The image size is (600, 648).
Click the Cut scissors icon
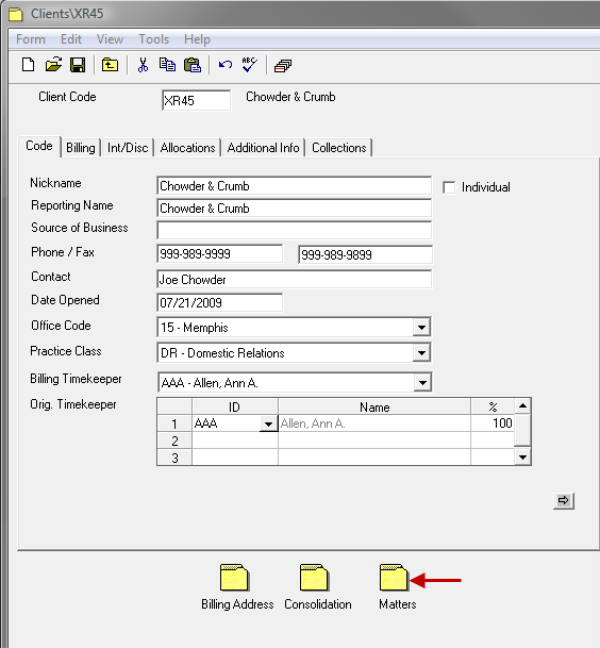143,65
